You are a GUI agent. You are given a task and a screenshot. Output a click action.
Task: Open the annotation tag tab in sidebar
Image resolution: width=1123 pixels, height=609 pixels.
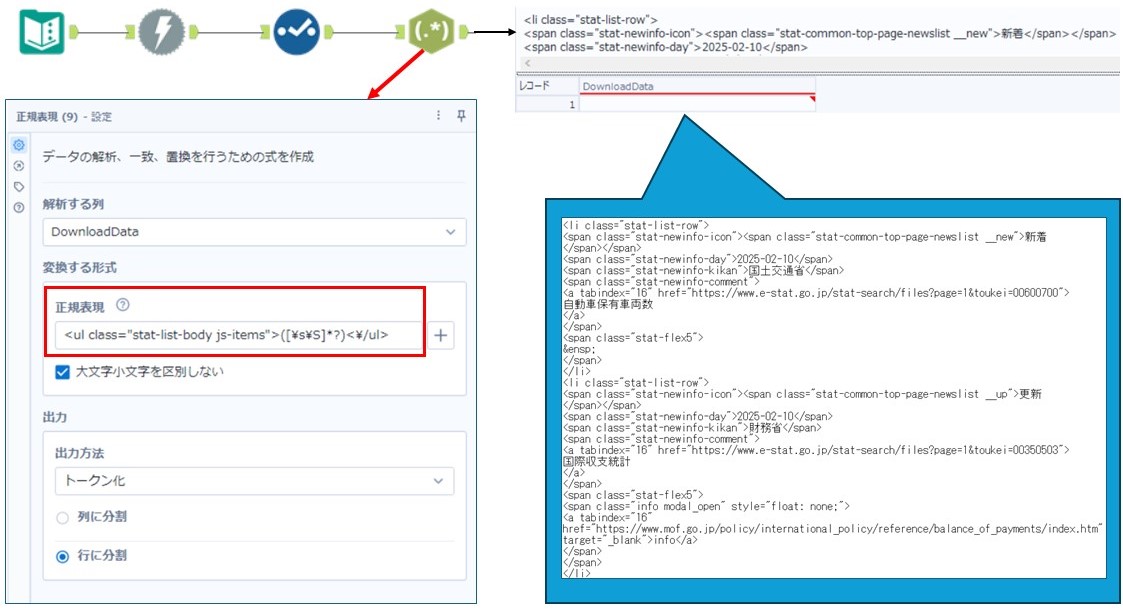19,186
